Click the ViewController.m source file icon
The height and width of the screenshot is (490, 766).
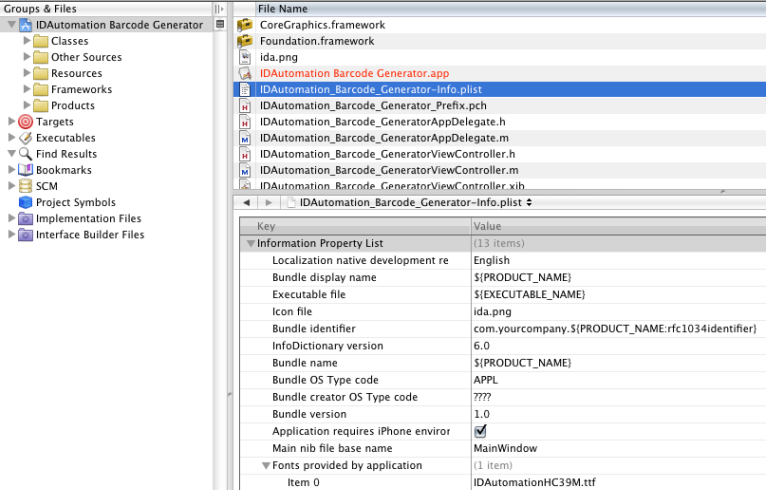click(245, 170)
